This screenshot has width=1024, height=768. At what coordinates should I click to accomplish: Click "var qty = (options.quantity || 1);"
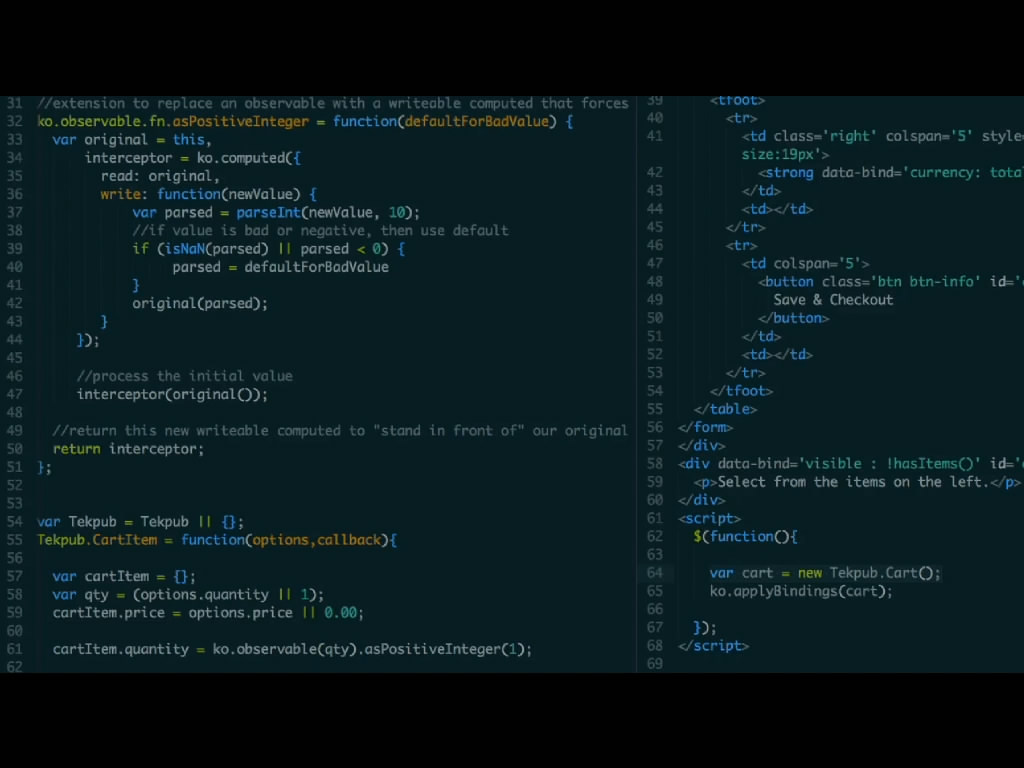(188, 595)
